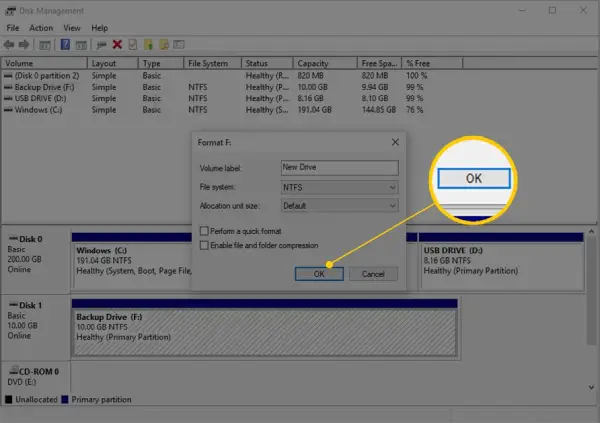The image size is (600, 423).
Task: Select the 'Backup Drive (F:)' volume row text
Action: pos(44,87)
